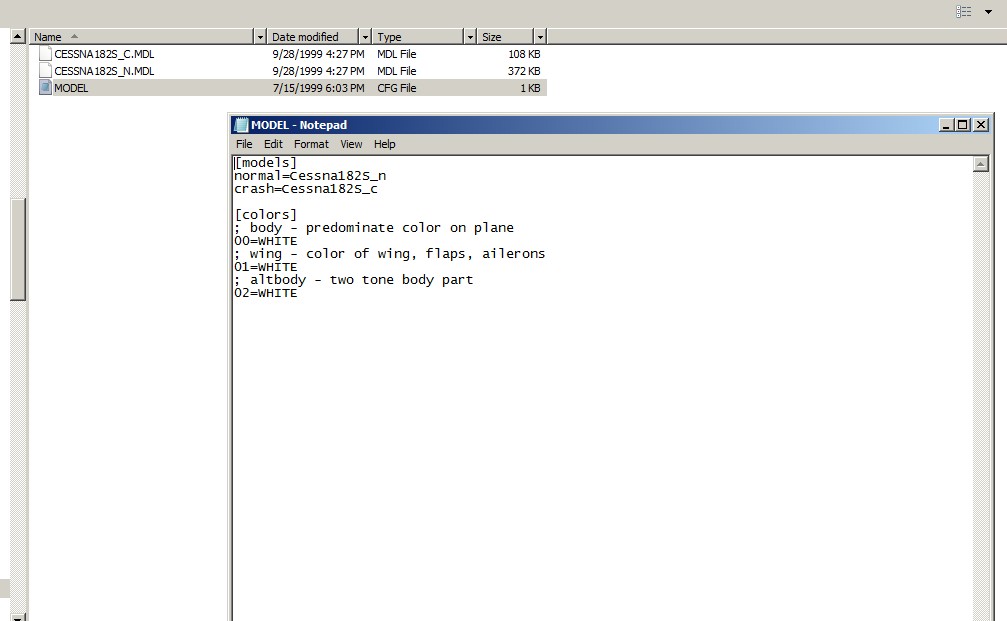1007x621 pixels.
Task: Click the CESSNA182S_C.MDL file icon
Action: coord(45,54)
